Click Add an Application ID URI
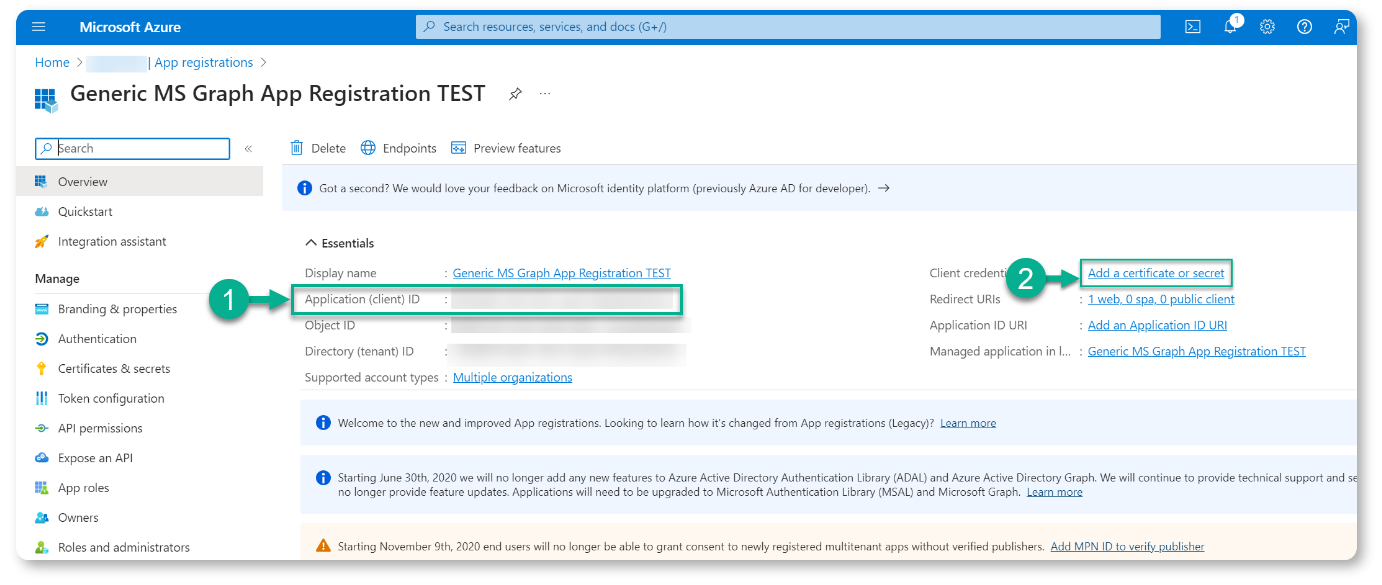Viewport: 1382px width, 585px height. pyautogui.click(x=1157, y=325)
